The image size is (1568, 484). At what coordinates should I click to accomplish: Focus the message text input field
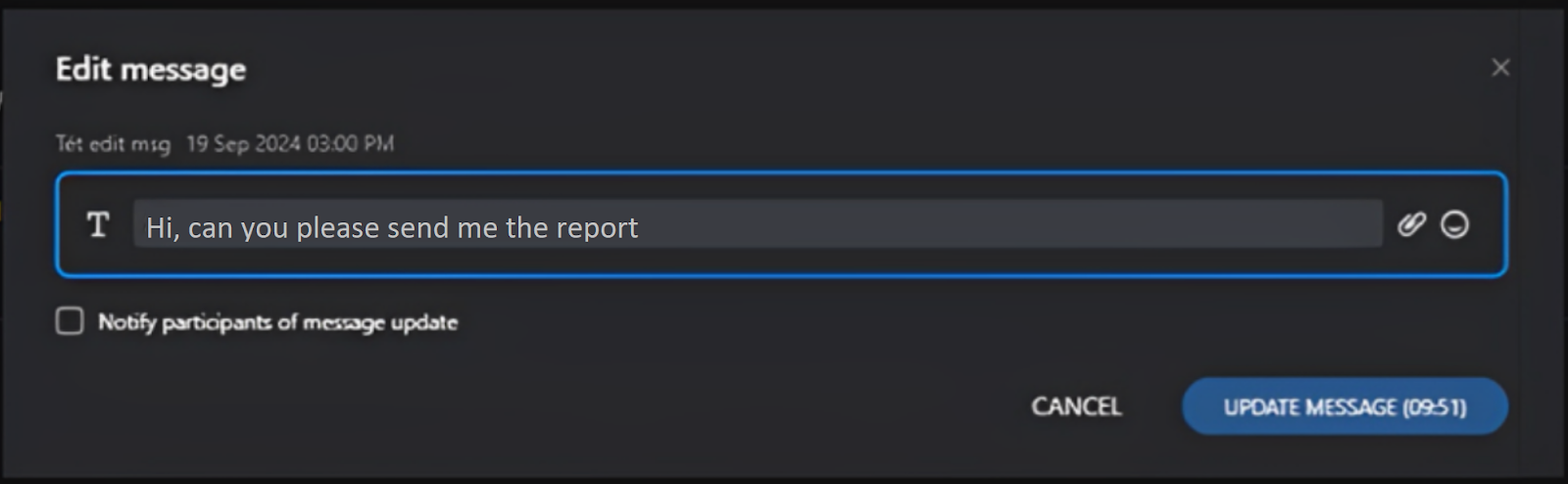(x=758, y=225)
